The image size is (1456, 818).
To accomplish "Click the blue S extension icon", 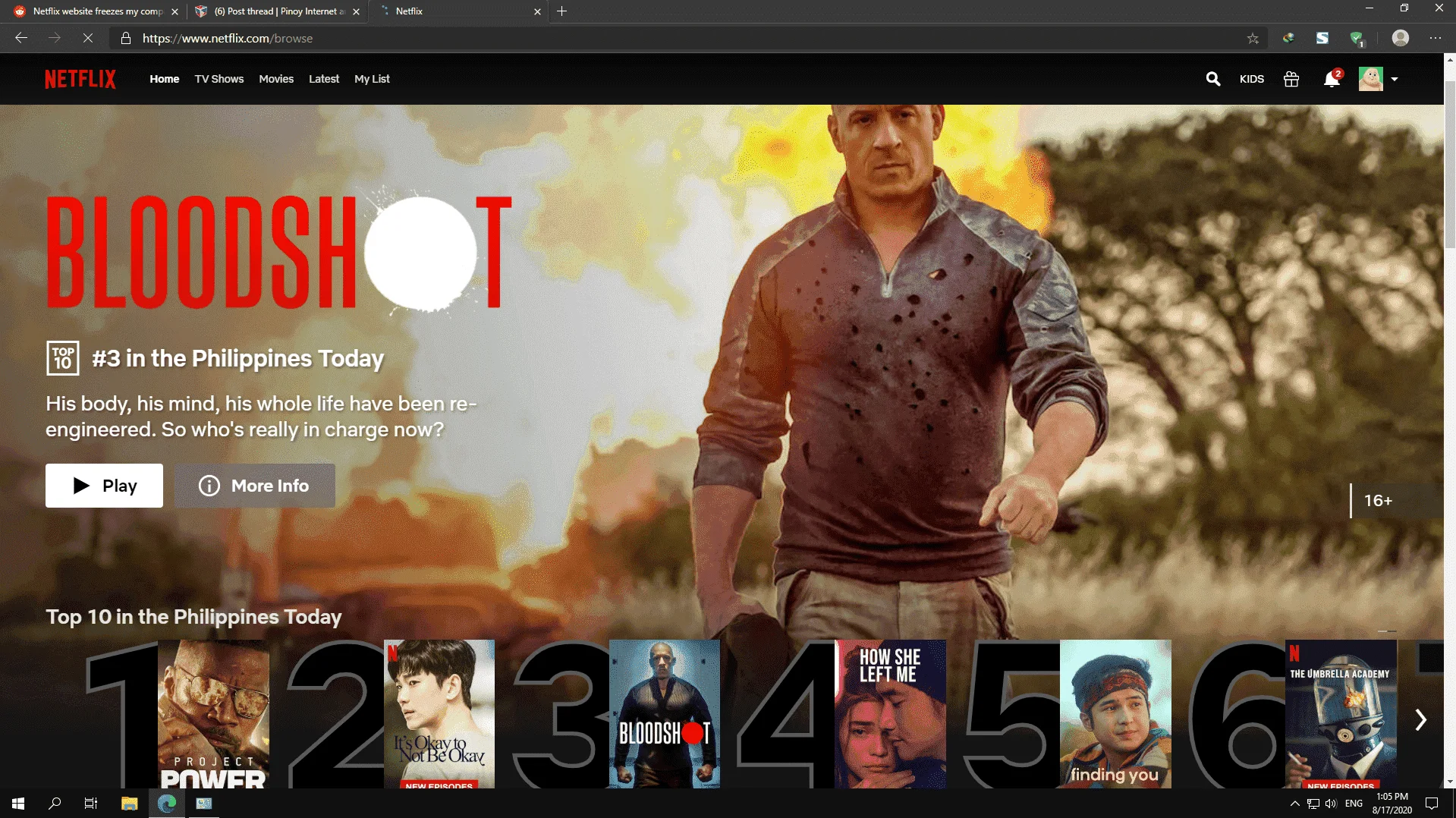I will (1322, 38).
